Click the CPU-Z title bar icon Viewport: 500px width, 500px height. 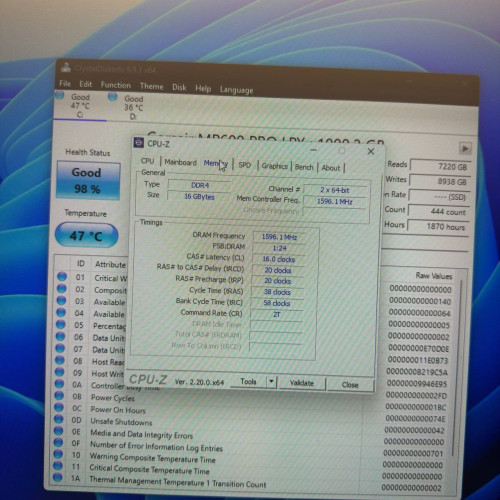point(138,143)
